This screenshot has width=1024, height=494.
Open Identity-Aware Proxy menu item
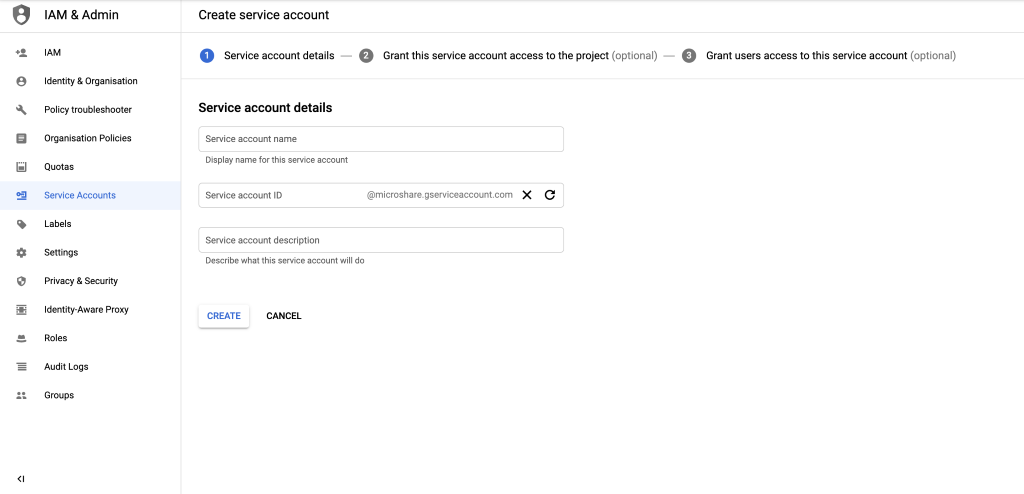[x=86, y=310]
